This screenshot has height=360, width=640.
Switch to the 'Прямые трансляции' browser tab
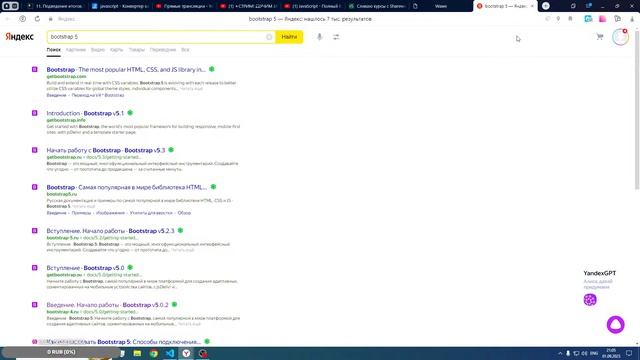click(184, 6)
